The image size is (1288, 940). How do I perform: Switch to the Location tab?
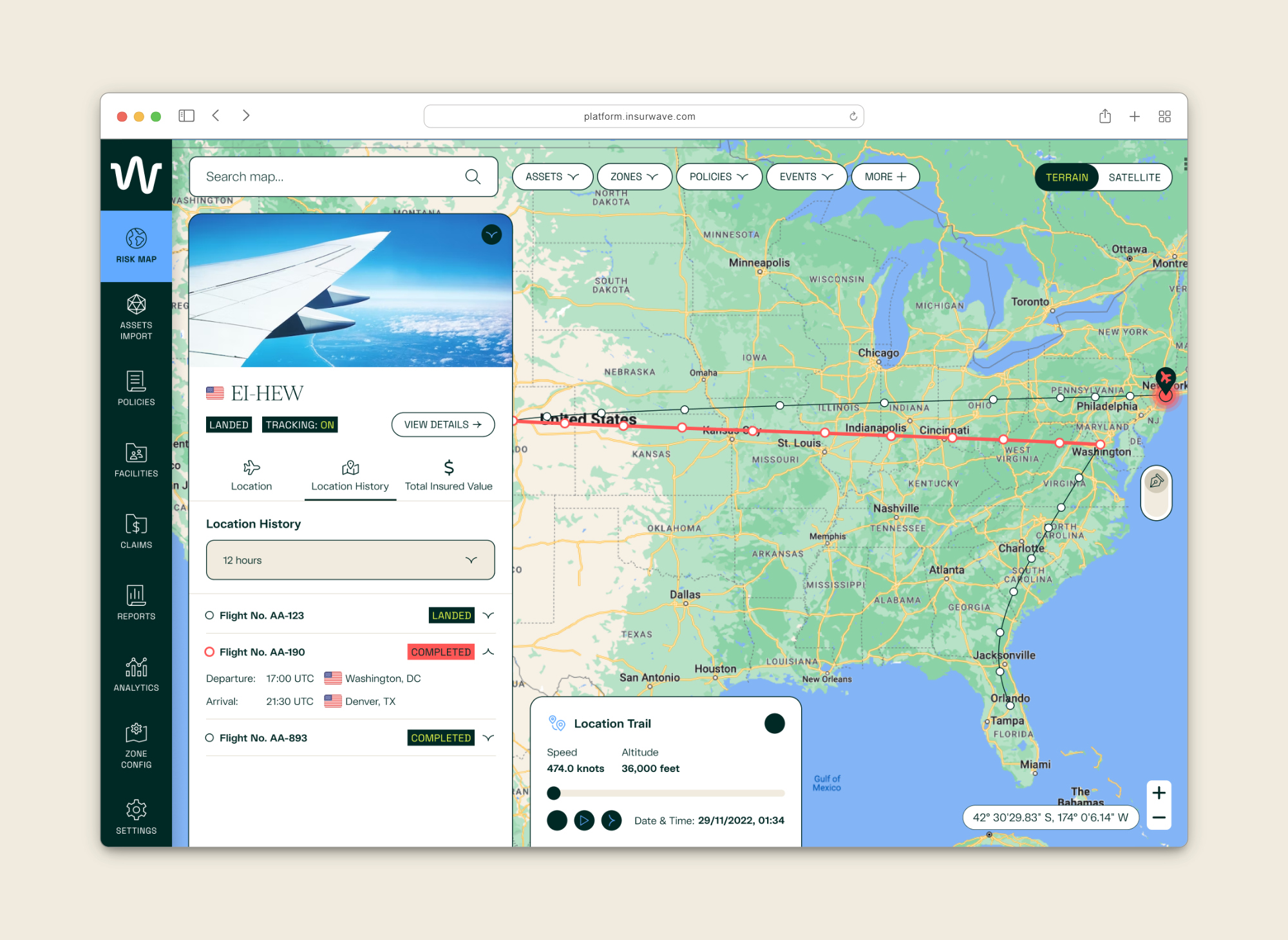coord(251,476)
